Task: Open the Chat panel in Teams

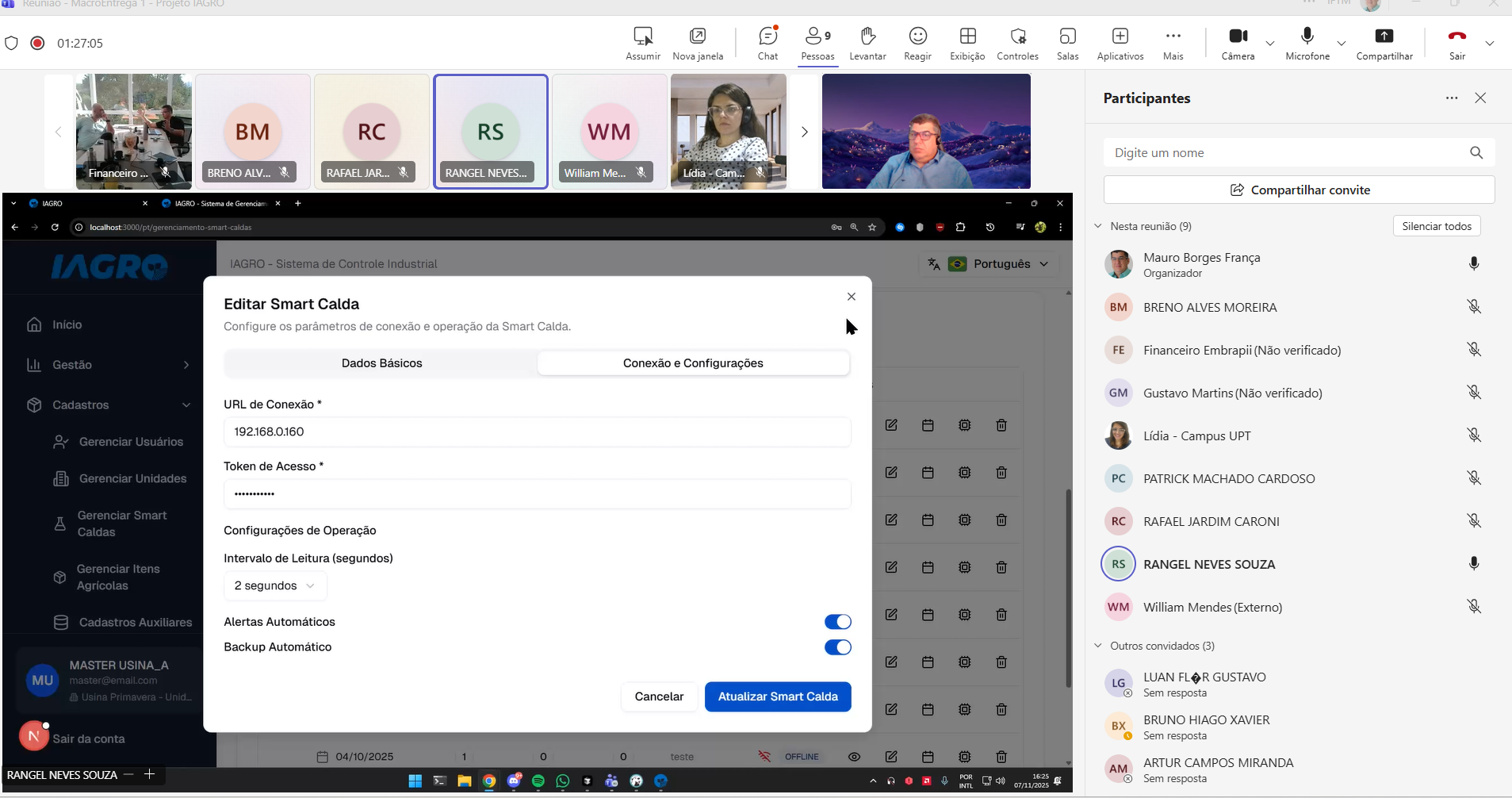Action: click(x=767, y=43)
